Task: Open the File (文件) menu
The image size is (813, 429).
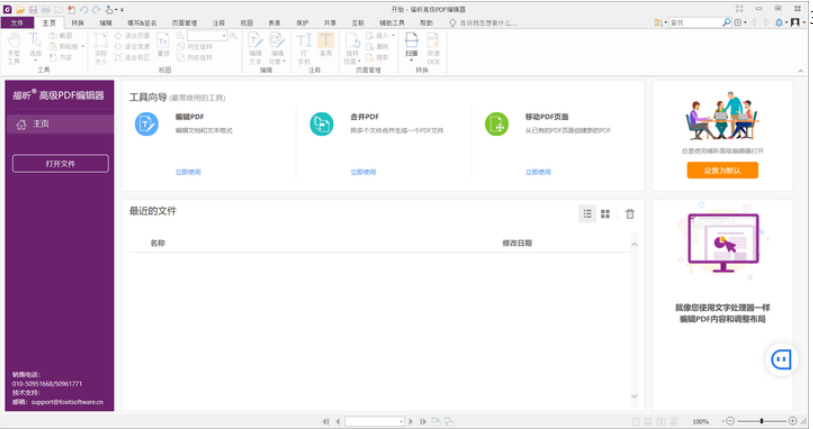Action: [17, 23]
